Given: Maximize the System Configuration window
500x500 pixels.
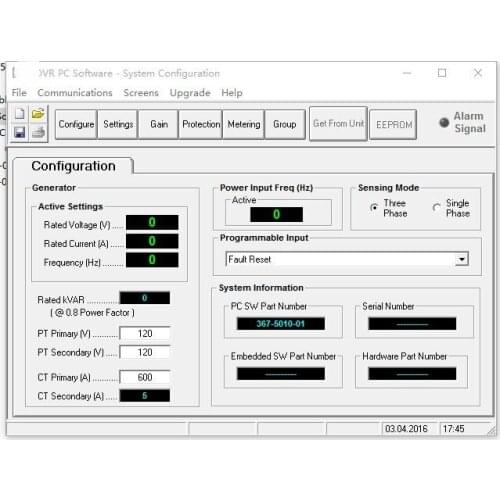Looking at the screenshot, I should tap(442, 73).
